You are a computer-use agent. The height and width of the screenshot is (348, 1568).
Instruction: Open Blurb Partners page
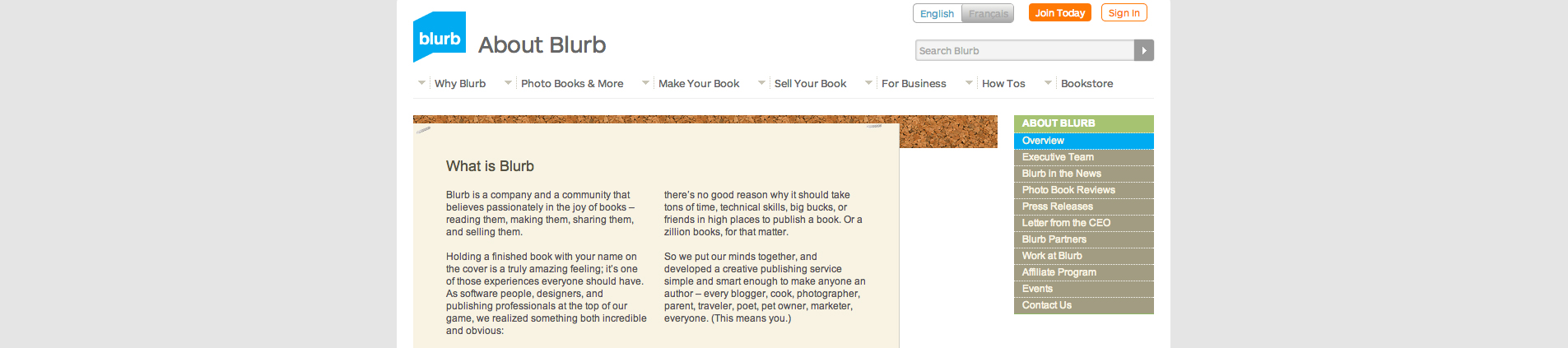pos(1084,239)
